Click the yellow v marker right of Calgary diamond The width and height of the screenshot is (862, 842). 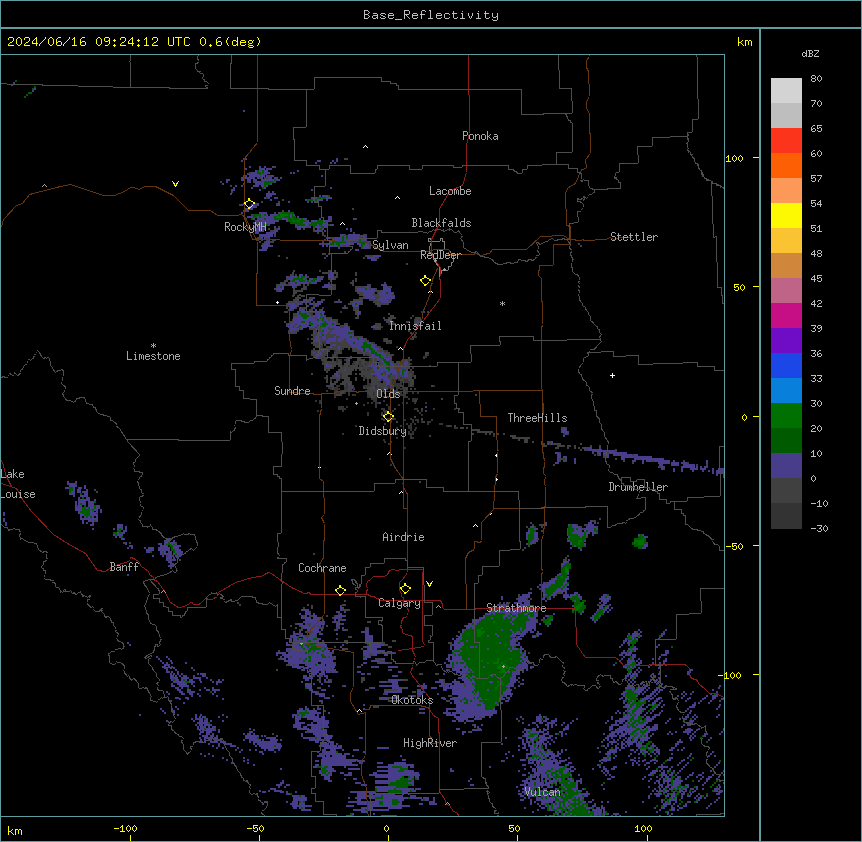coord(429,584)
